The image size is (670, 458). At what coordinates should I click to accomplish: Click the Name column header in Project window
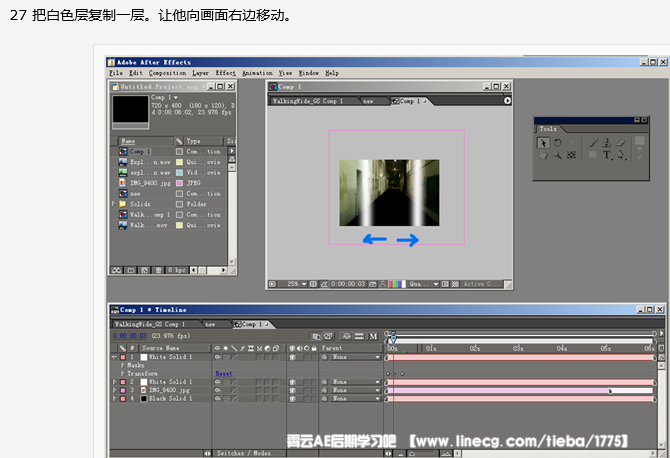click(145, 141)
